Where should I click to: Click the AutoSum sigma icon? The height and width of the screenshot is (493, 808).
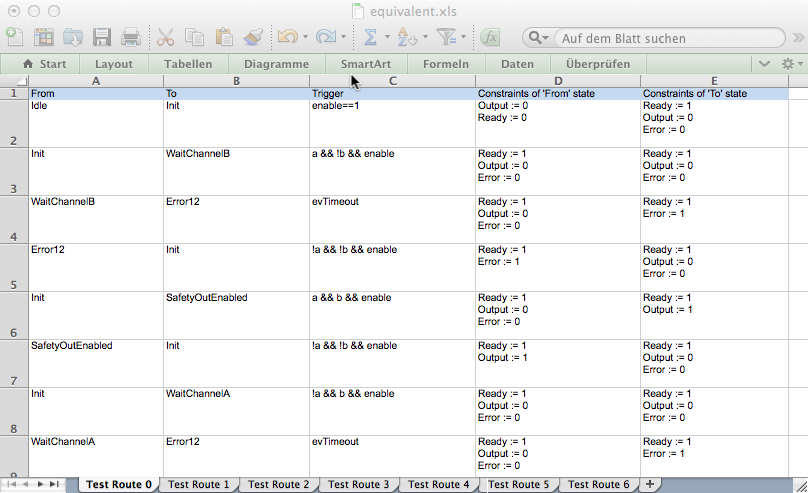370,38
